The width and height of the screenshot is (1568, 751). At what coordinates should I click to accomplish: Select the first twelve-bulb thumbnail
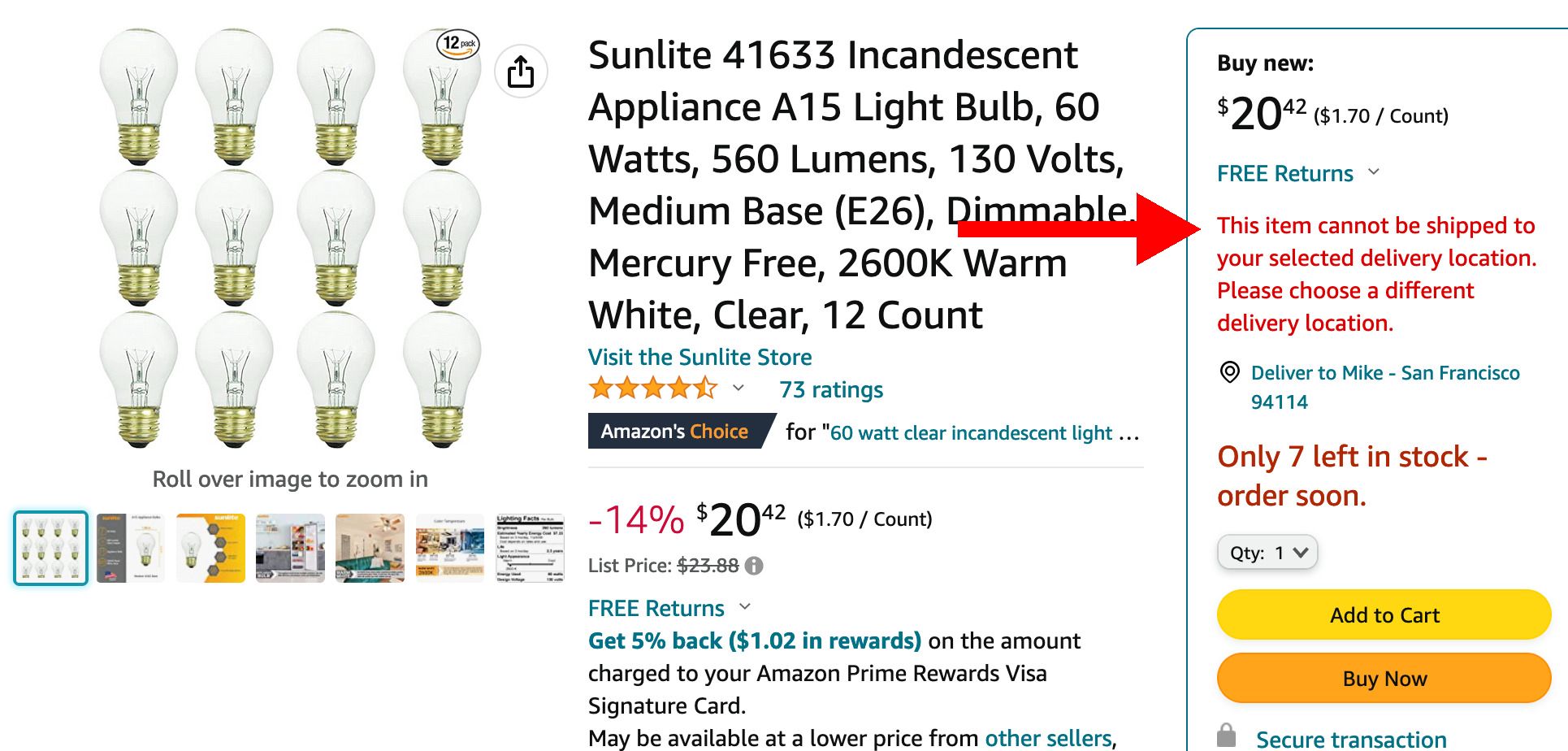pyautogui.click(x=50, y=548)
